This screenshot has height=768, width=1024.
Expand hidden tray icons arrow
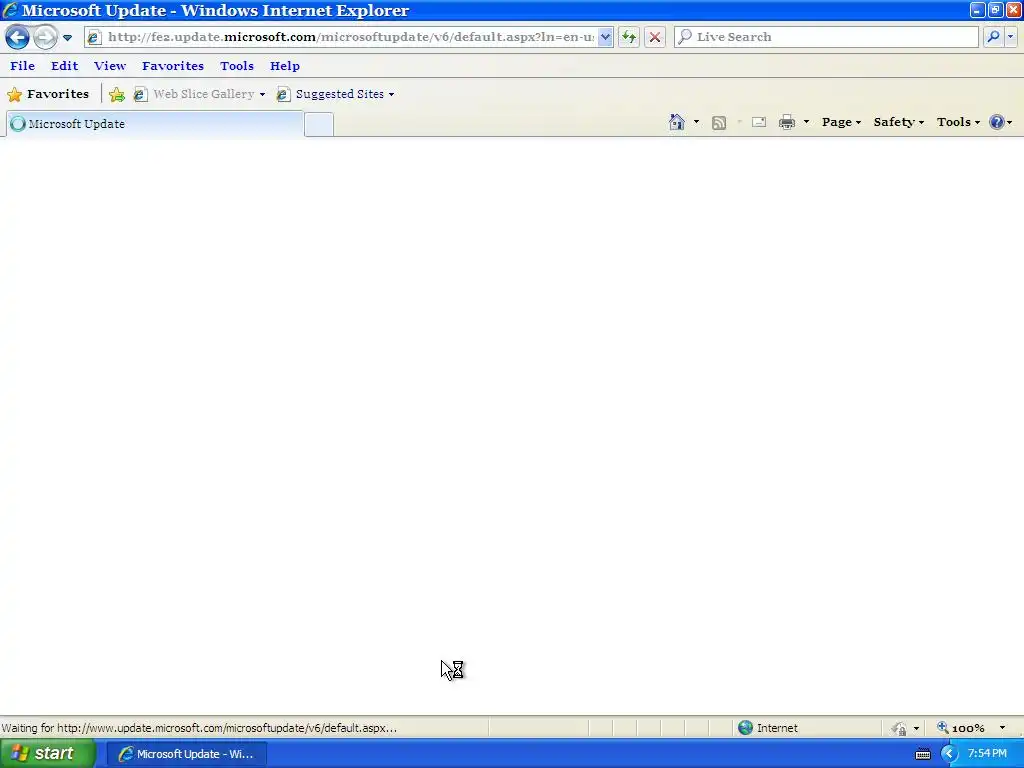pyautogui.click(x=949, y=754)
